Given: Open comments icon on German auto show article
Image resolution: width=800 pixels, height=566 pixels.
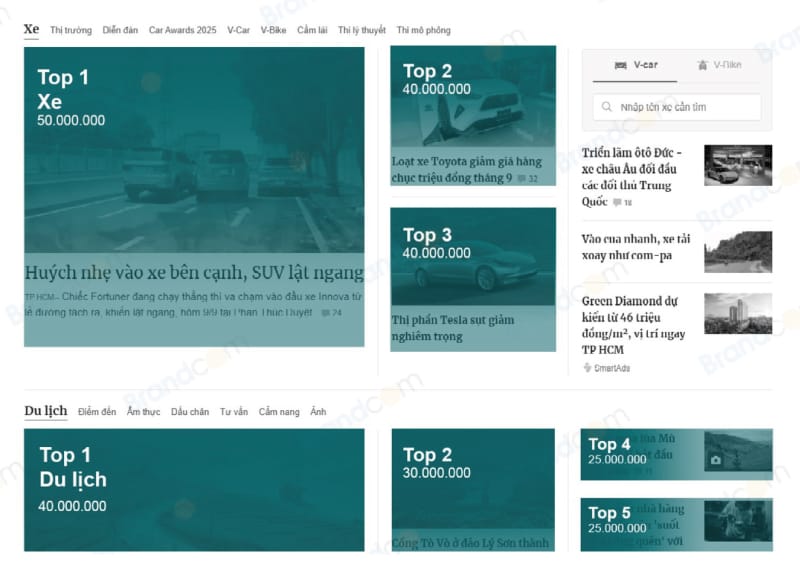Looking at the screenshot, I should pyautogui.click(x=617, y=203).
